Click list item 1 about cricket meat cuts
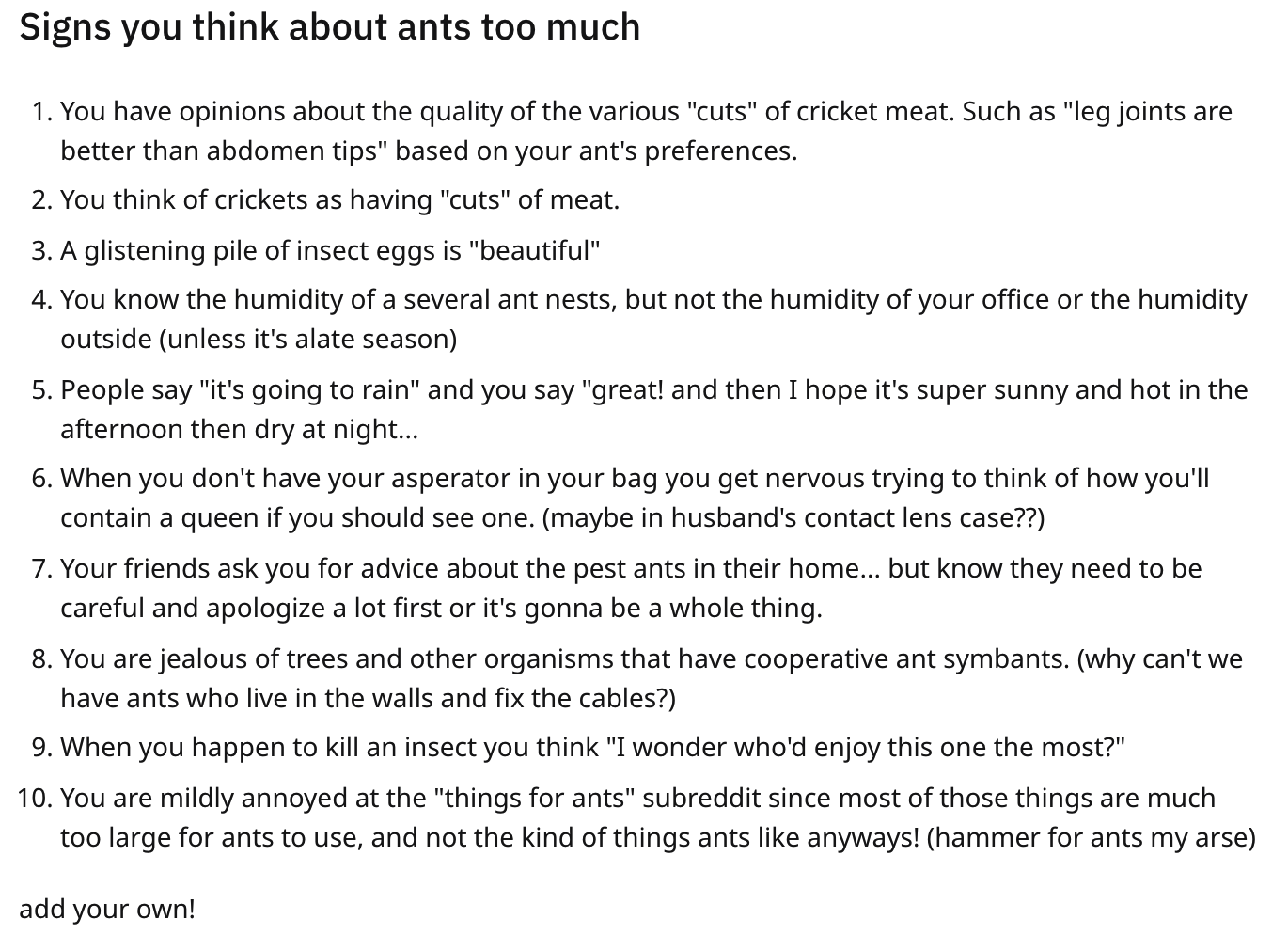The image size is (1288, 935). 647,131
